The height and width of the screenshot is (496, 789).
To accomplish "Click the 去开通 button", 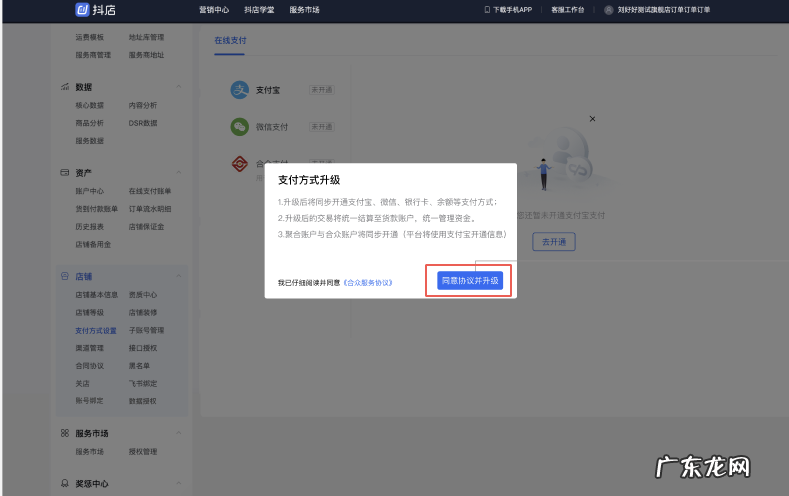I will click(x=554, y=242).
